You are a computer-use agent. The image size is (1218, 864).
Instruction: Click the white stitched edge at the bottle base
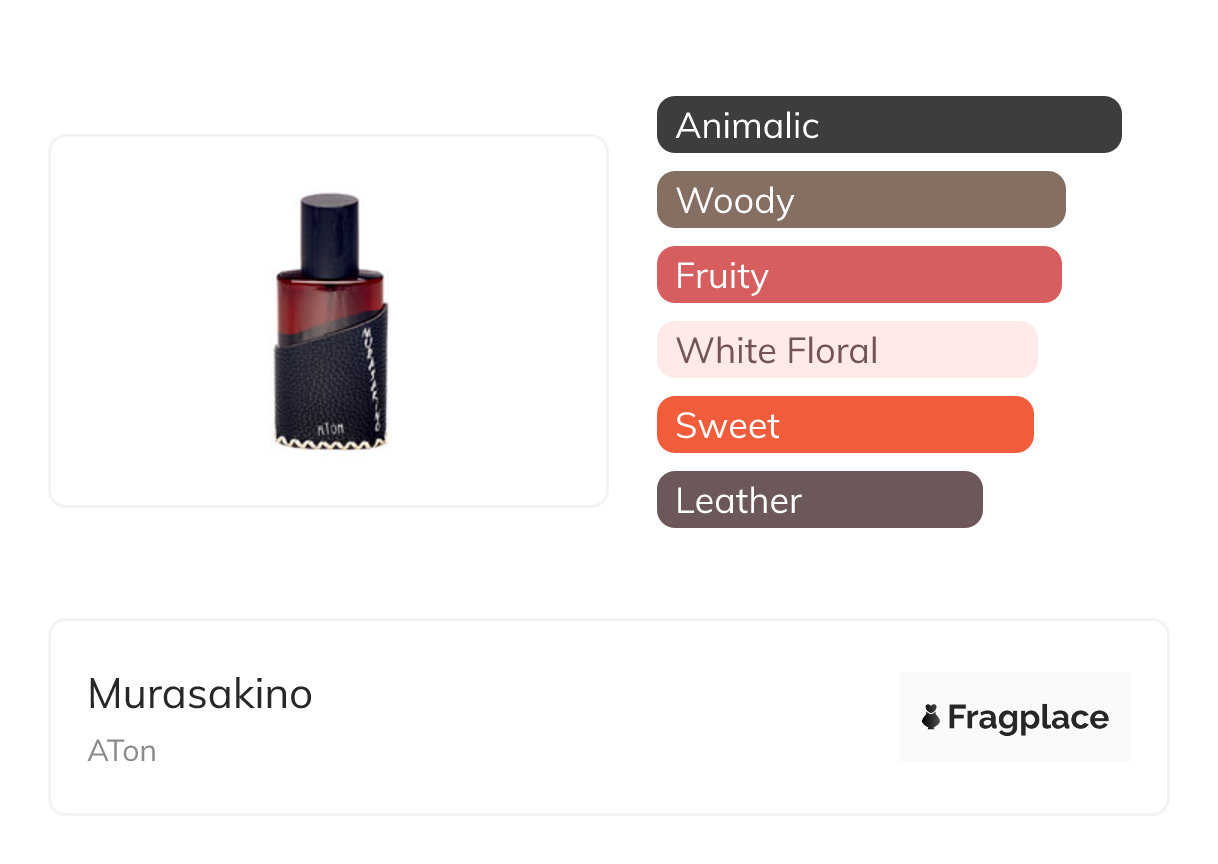tap(329, 441)
